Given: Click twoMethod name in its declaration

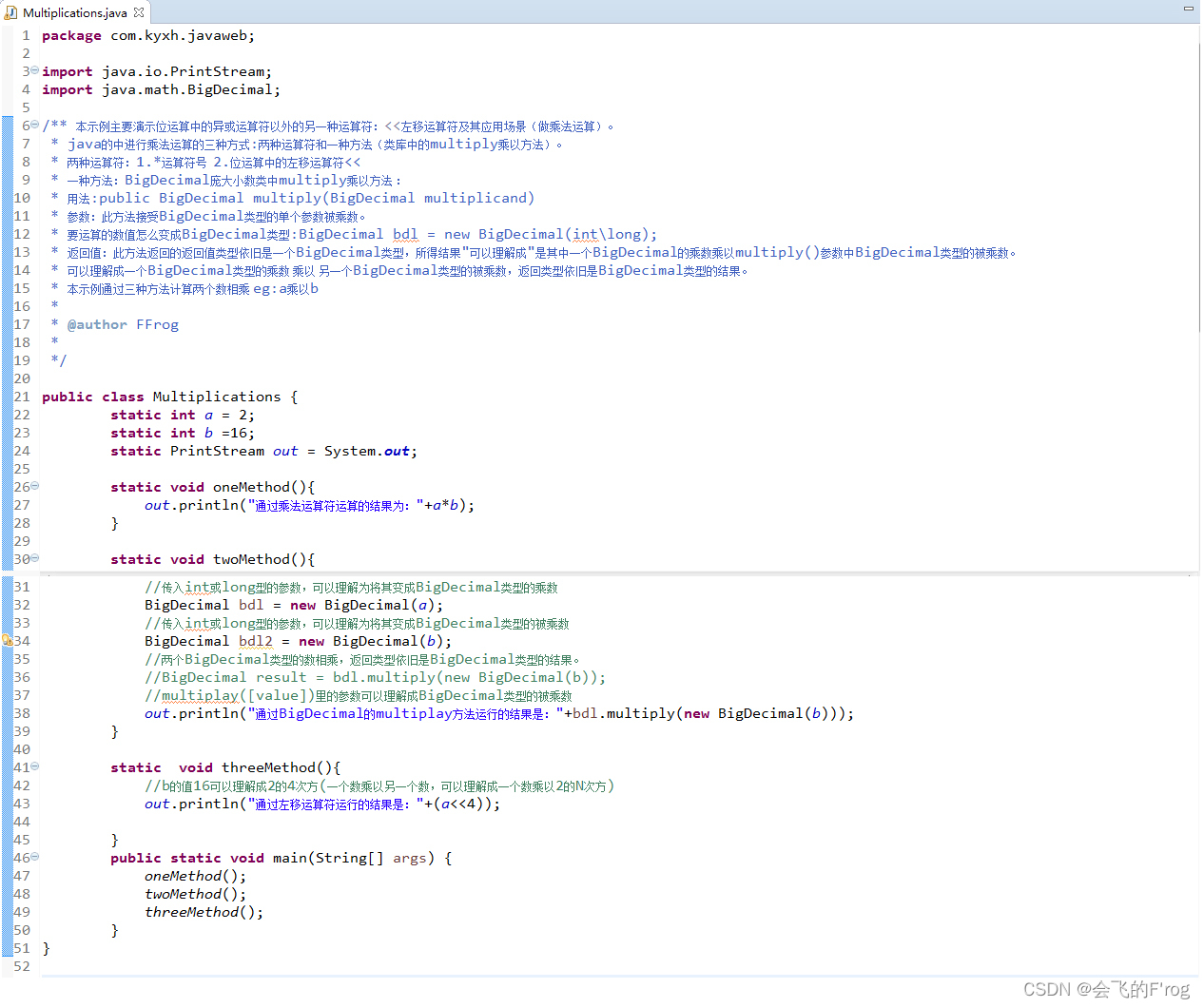Looking at the screenshot, I should click(x=251, y=559).
